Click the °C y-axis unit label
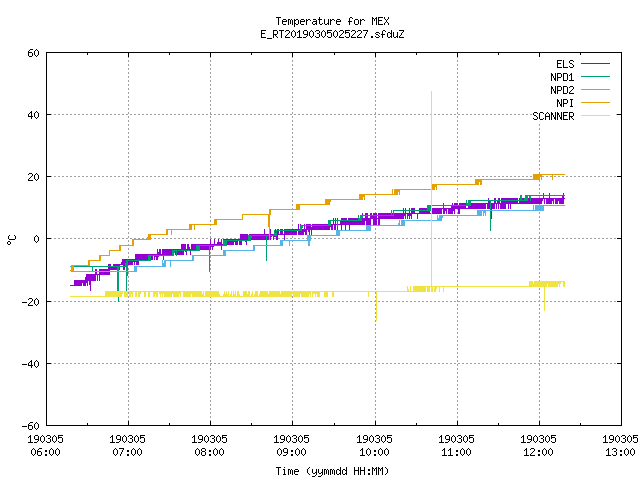 12,240
